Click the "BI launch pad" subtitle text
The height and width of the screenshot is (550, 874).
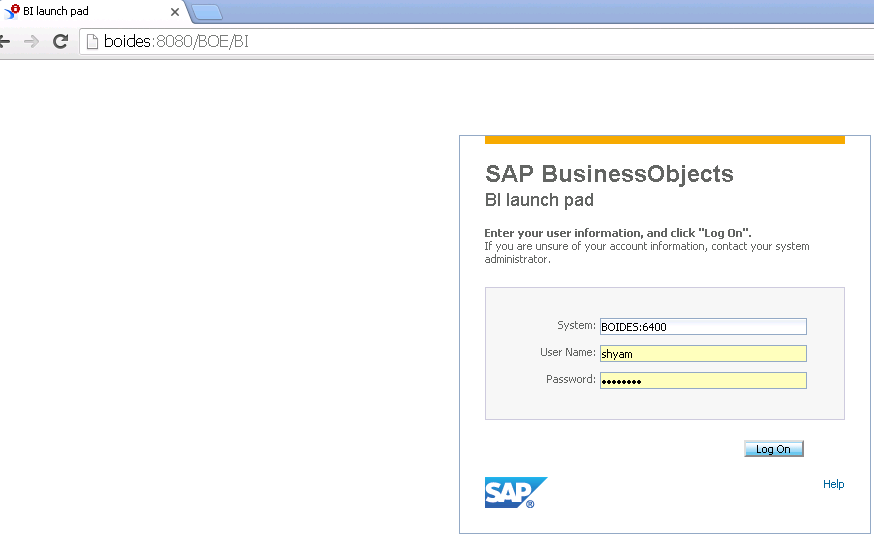[x=539, y=200]
